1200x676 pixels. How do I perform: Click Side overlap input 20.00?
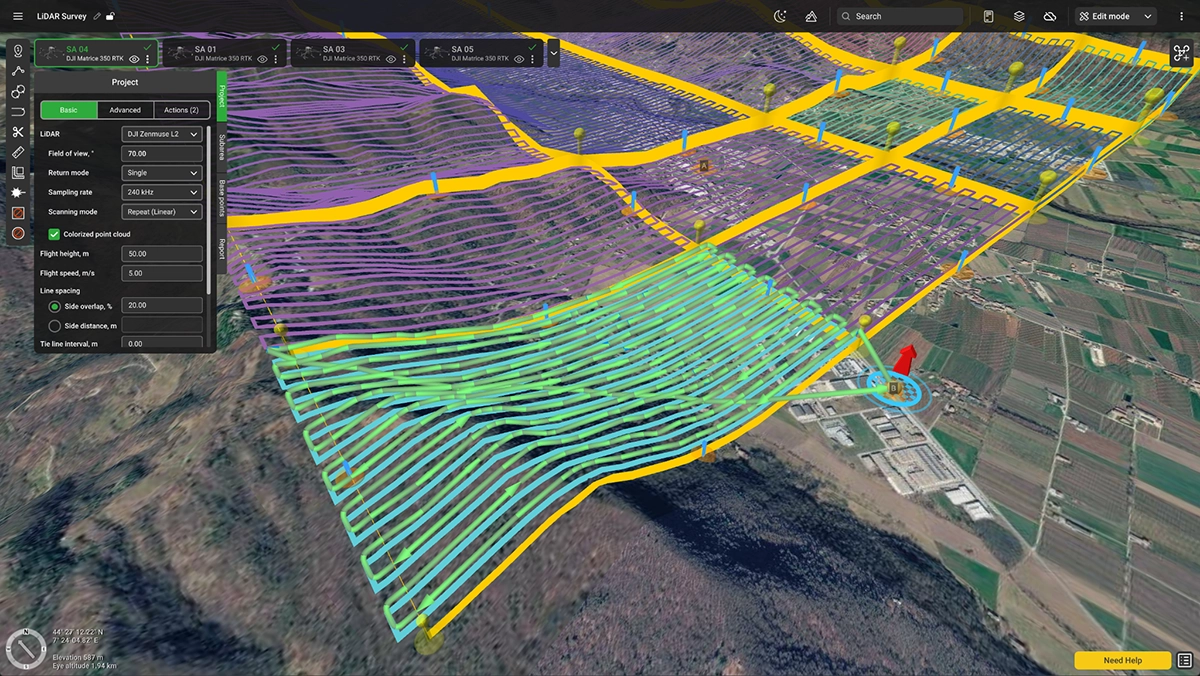pos(161,305)
